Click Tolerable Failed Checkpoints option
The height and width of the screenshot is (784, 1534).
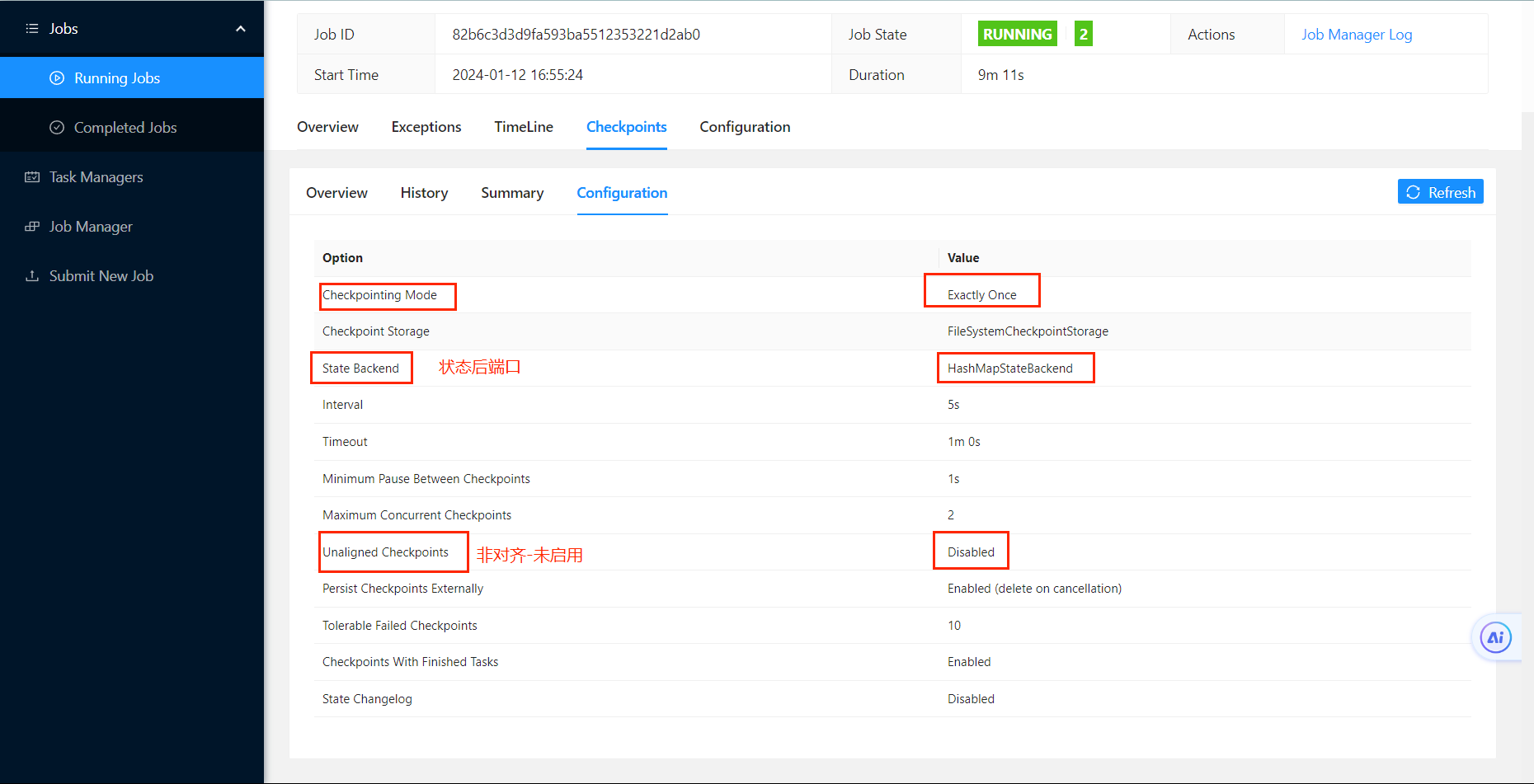tap(399, 626)
